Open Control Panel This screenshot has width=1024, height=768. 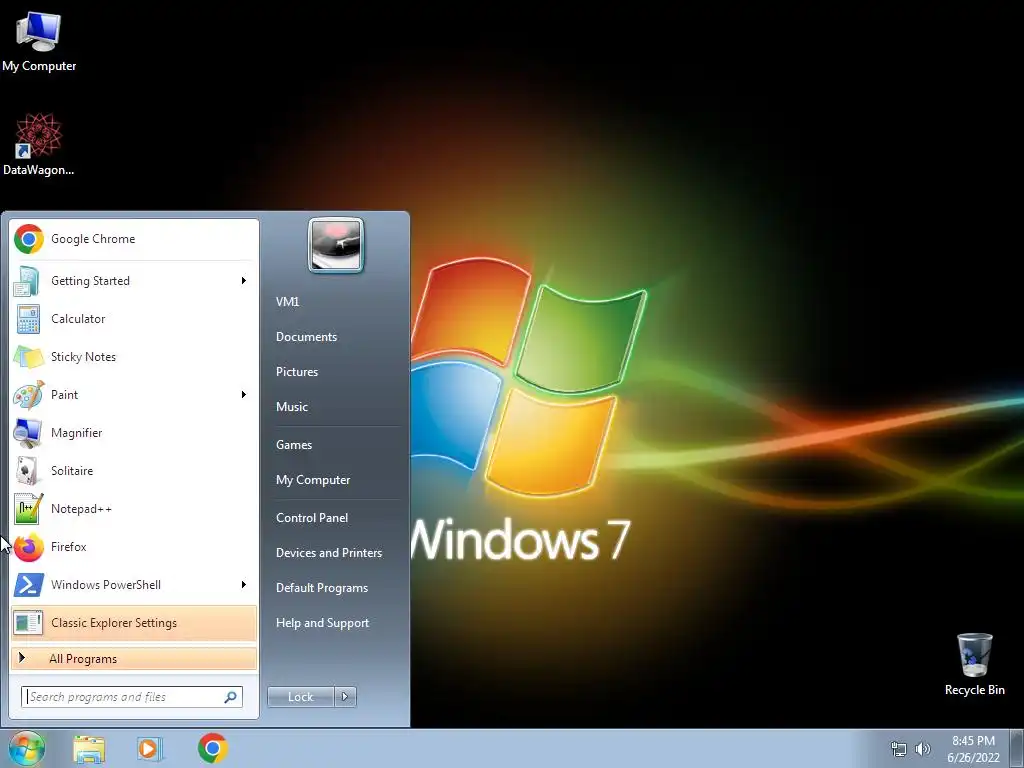point(312,518)
